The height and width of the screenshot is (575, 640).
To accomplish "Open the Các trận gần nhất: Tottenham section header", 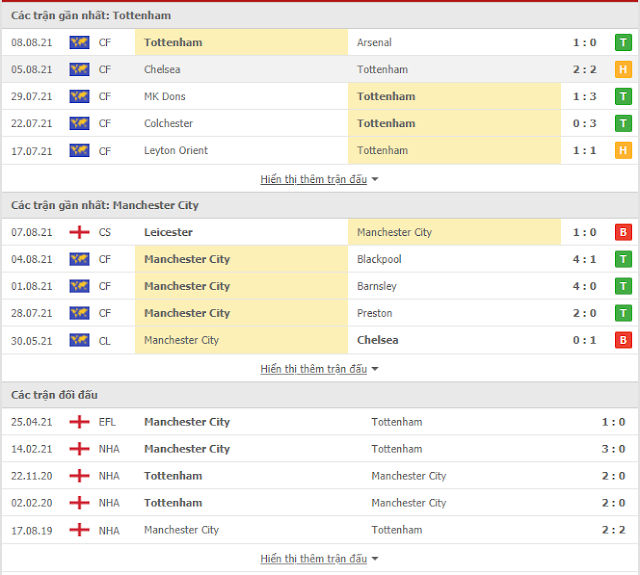I will click(x=91, y=16).
